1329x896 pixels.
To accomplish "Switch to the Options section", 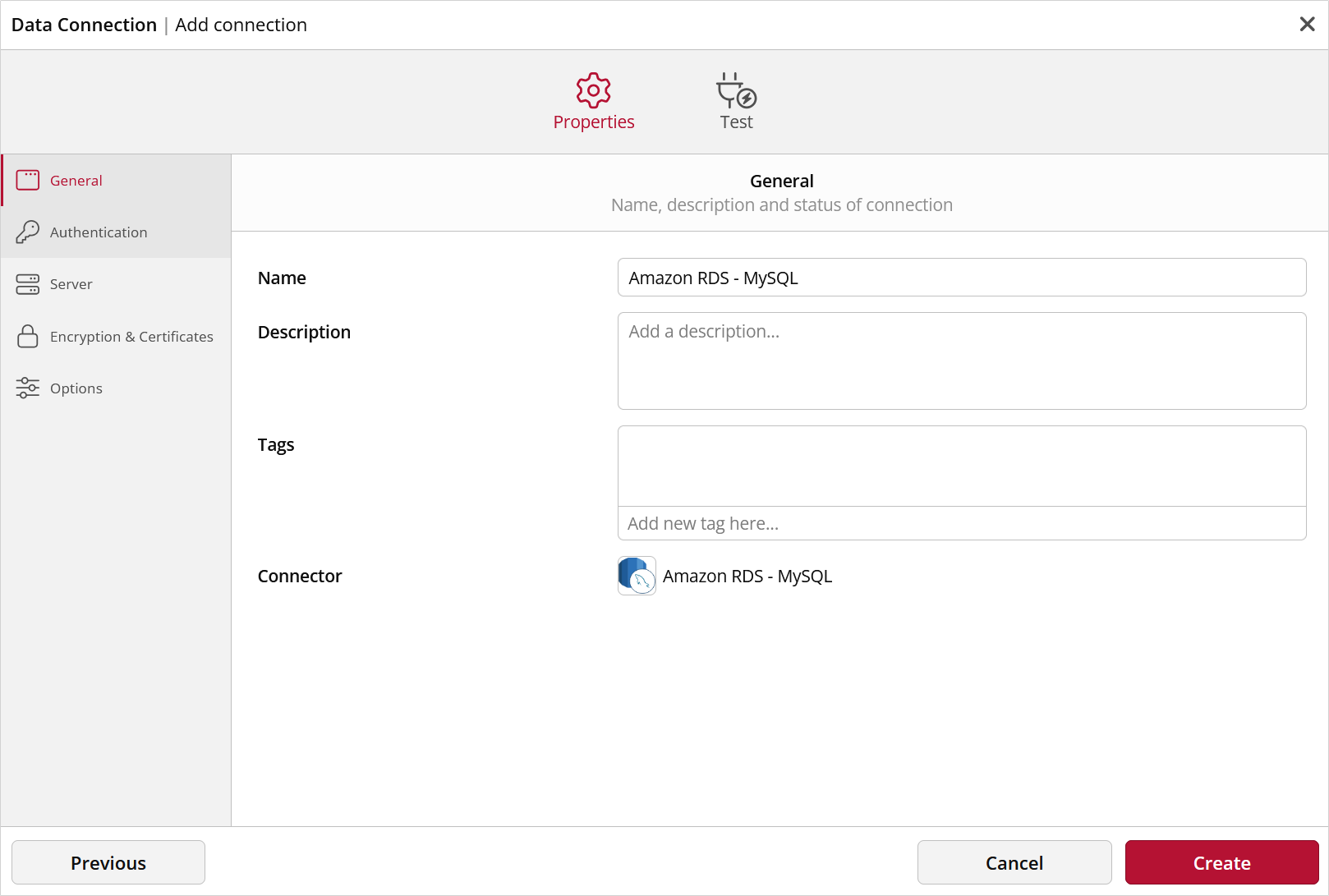I will click(76, 388).
